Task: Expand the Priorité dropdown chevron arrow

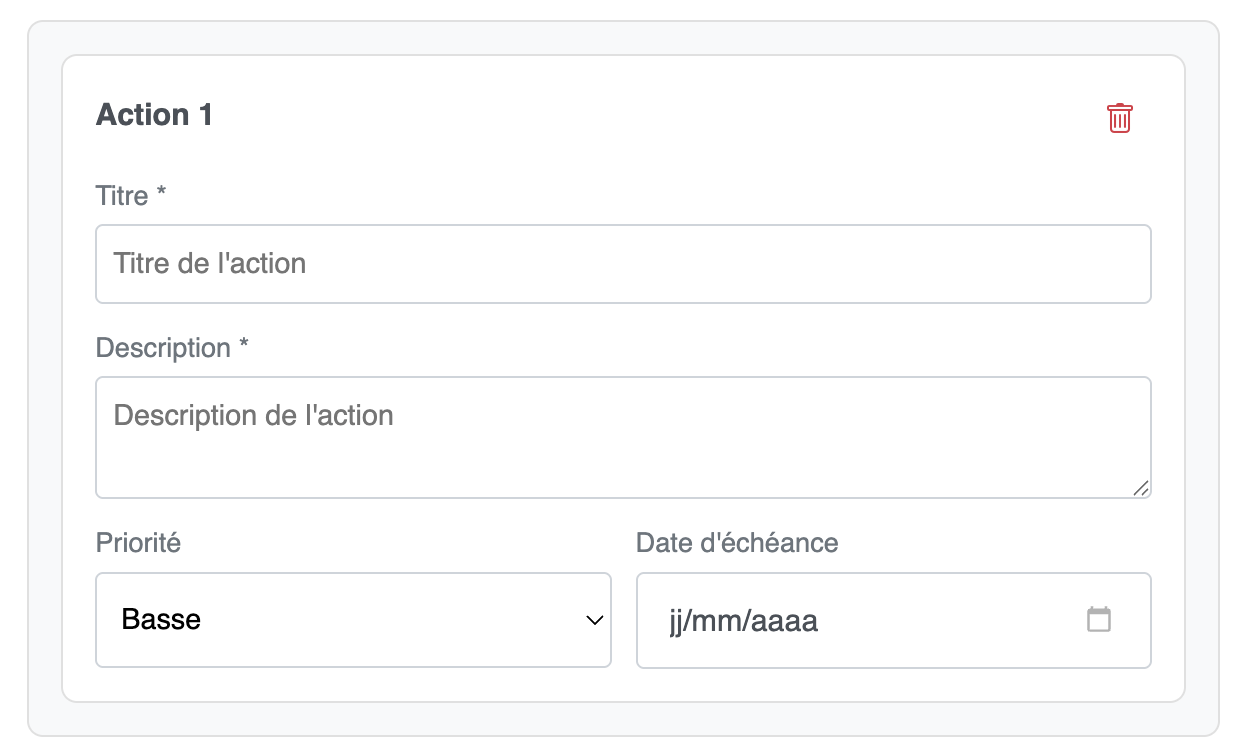Action: point(594,620)
